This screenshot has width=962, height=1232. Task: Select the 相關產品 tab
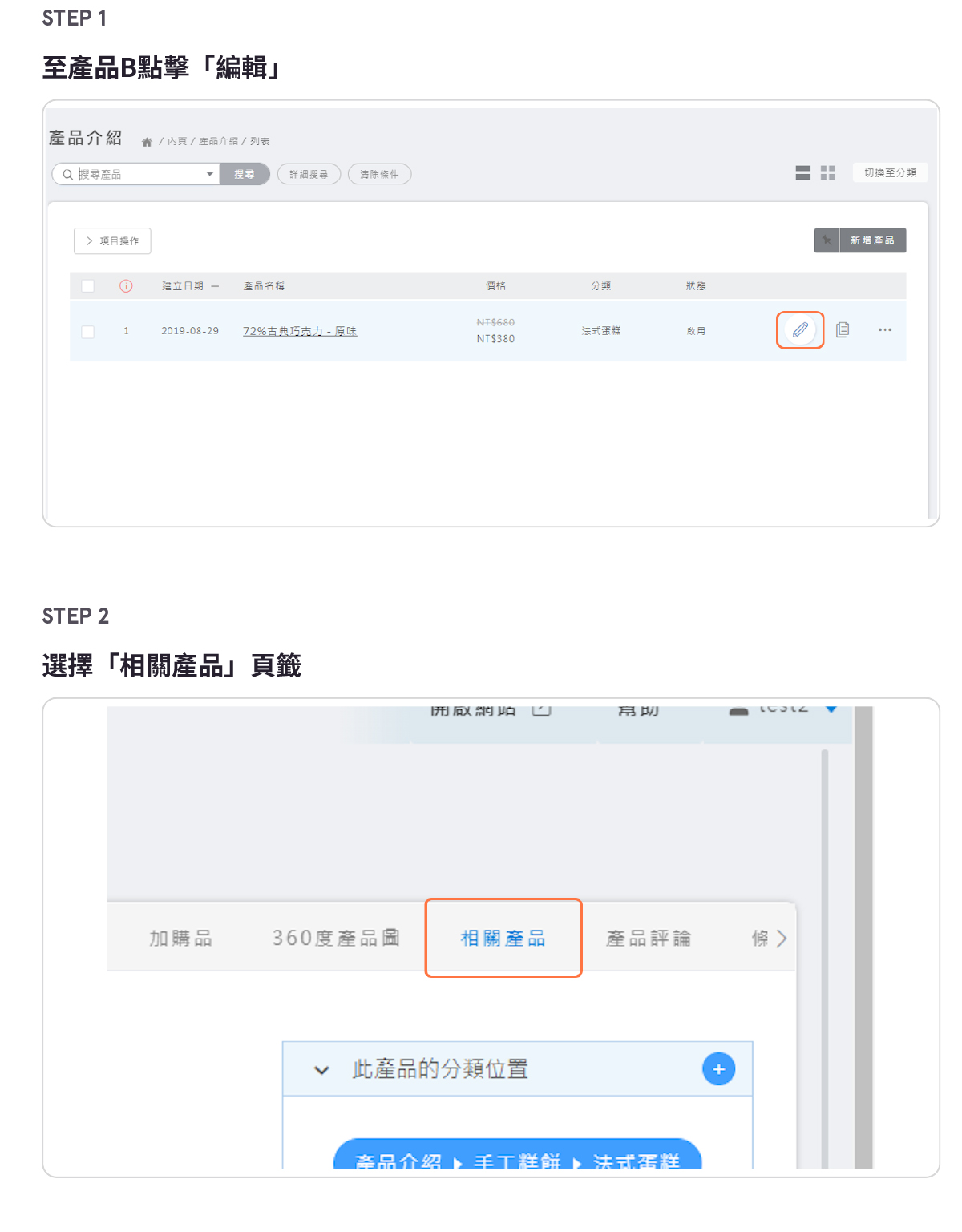click(x=503, y=939)
